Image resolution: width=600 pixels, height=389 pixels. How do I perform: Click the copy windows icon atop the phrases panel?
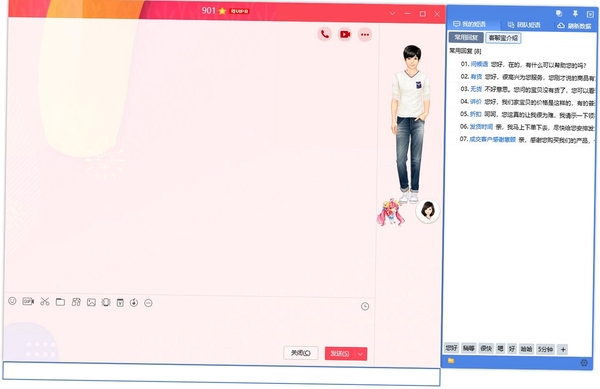[559, 13]
